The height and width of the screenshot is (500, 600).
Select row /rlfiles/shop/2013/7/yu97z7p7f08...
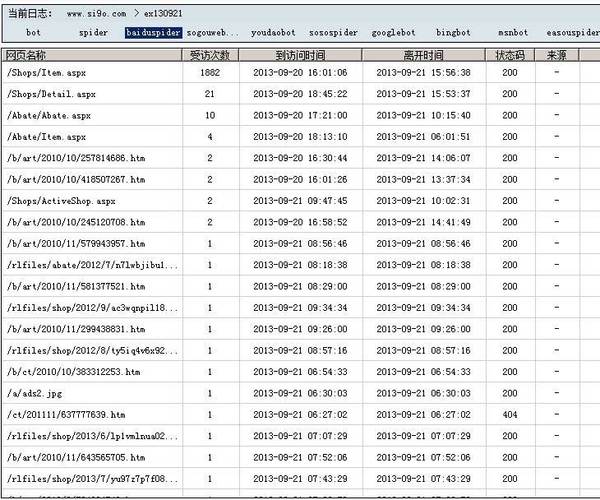click(x=301, y=479)
